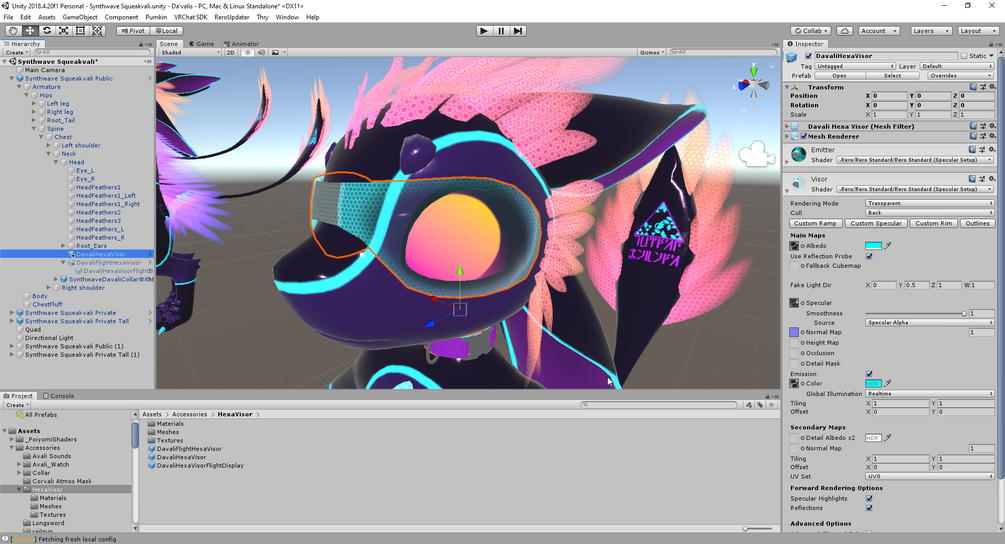Open the Layout dropdown
This screenshot has width=1005, height=544.
pyautogui.click(x=977, y=31)
